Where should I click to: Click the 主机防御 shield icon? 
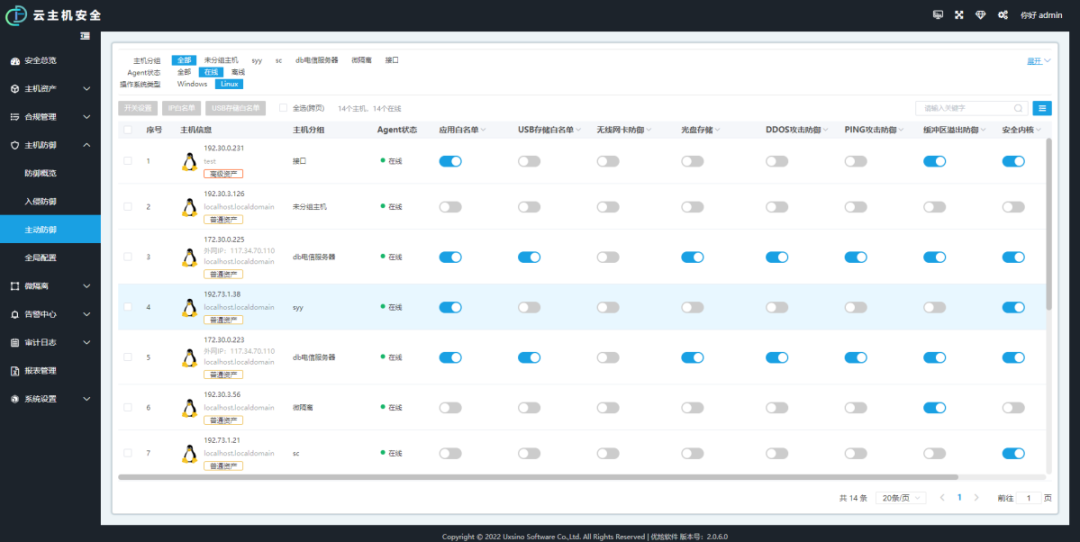(x=15, y=145)
